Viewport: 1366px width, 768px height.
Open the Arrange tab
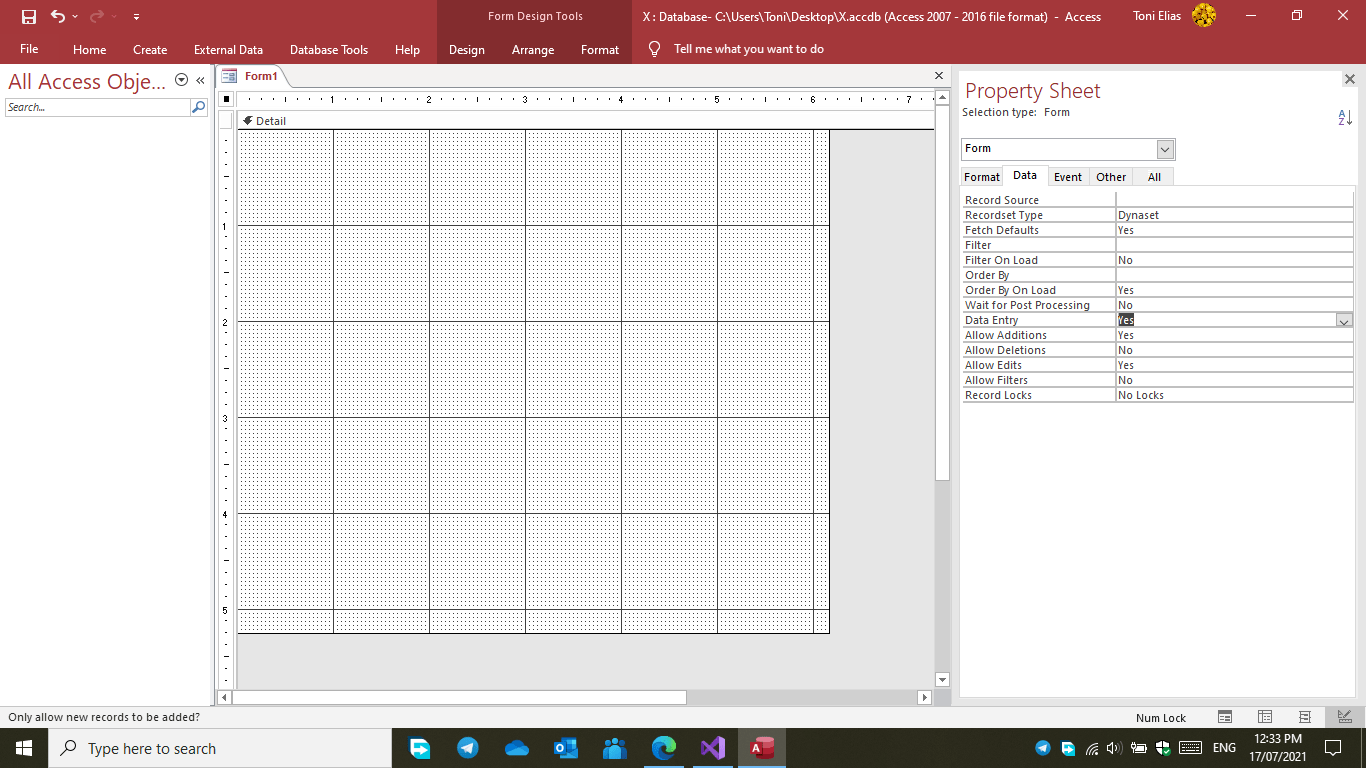[533, 49]
